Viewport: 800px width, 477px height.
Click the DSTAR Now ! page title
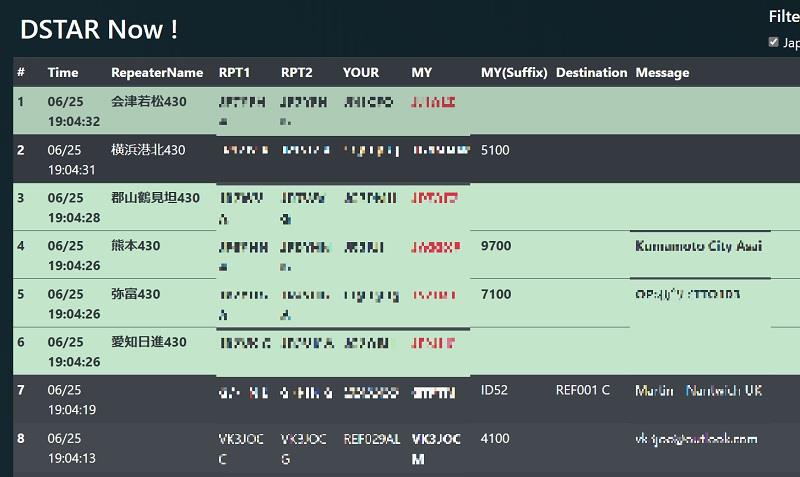coord(99,30)
